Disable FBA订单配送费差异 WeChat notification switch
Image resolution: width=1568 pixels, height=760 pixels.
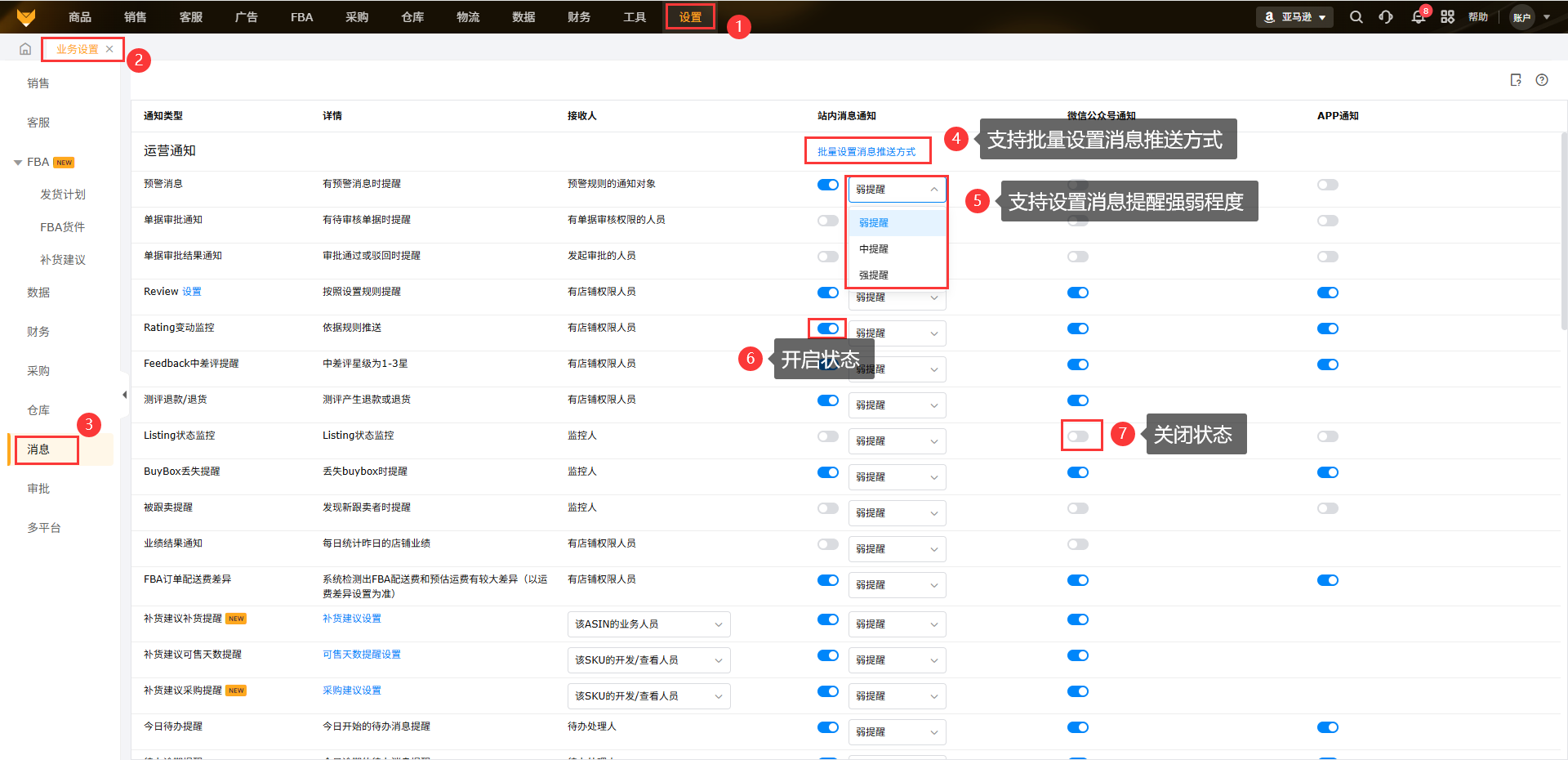pos(1078,580)
